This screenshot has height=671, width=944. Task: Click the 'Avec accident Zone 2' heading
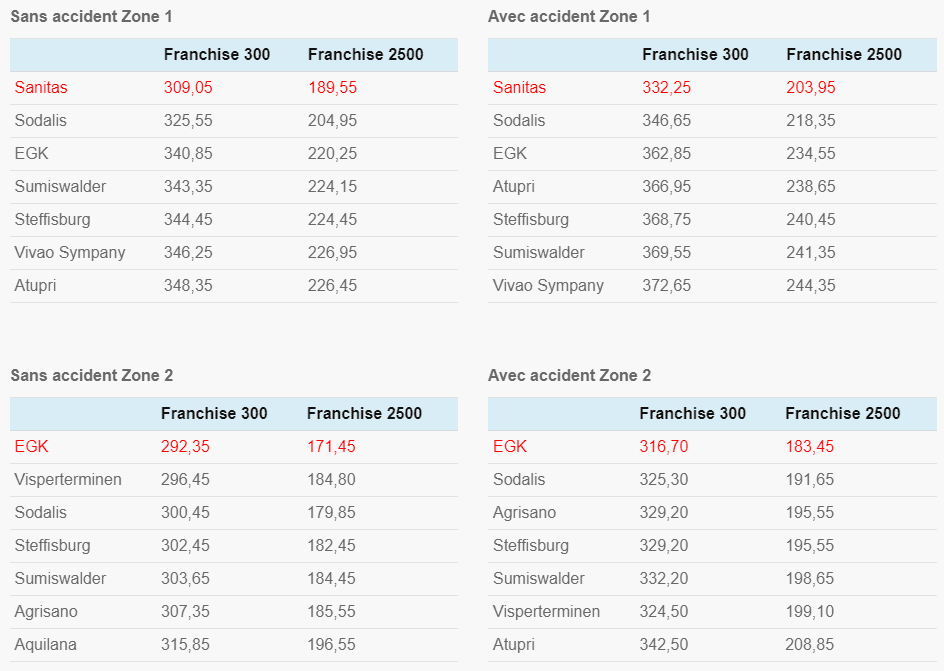(x=569, y=376)
